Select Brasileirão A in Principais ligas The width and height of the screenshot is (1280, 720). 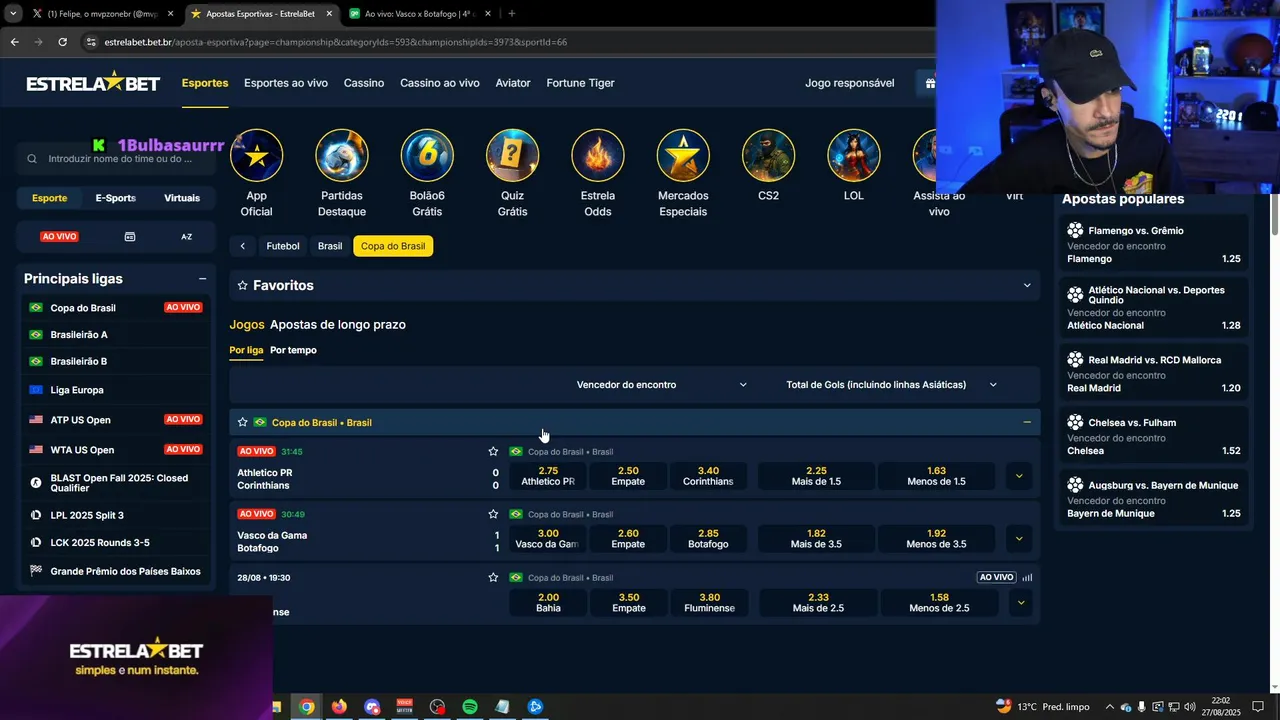[x=116, y=335]
